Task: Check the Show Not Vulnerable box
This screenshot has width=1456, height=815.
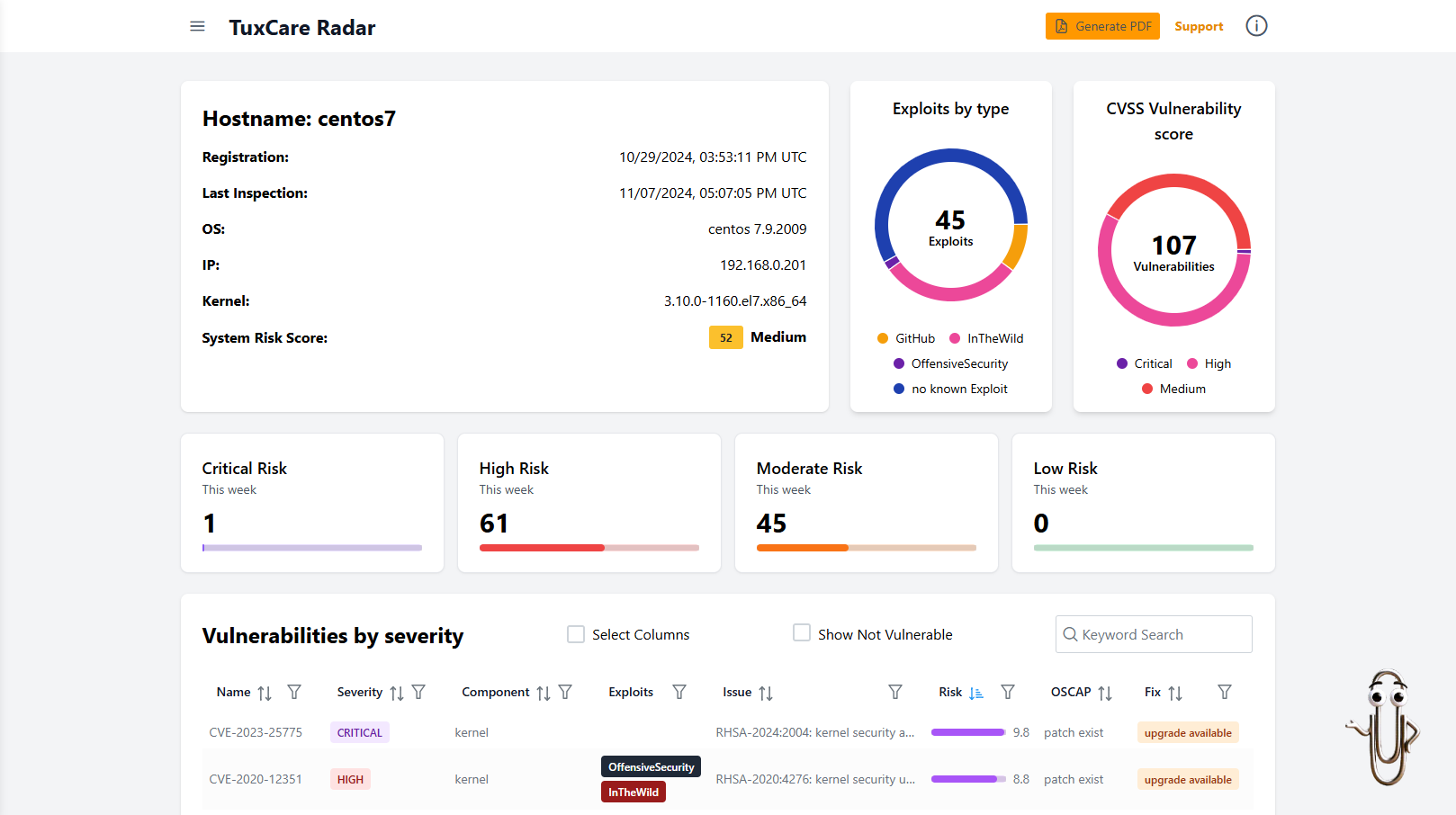Action: [802, 633]
